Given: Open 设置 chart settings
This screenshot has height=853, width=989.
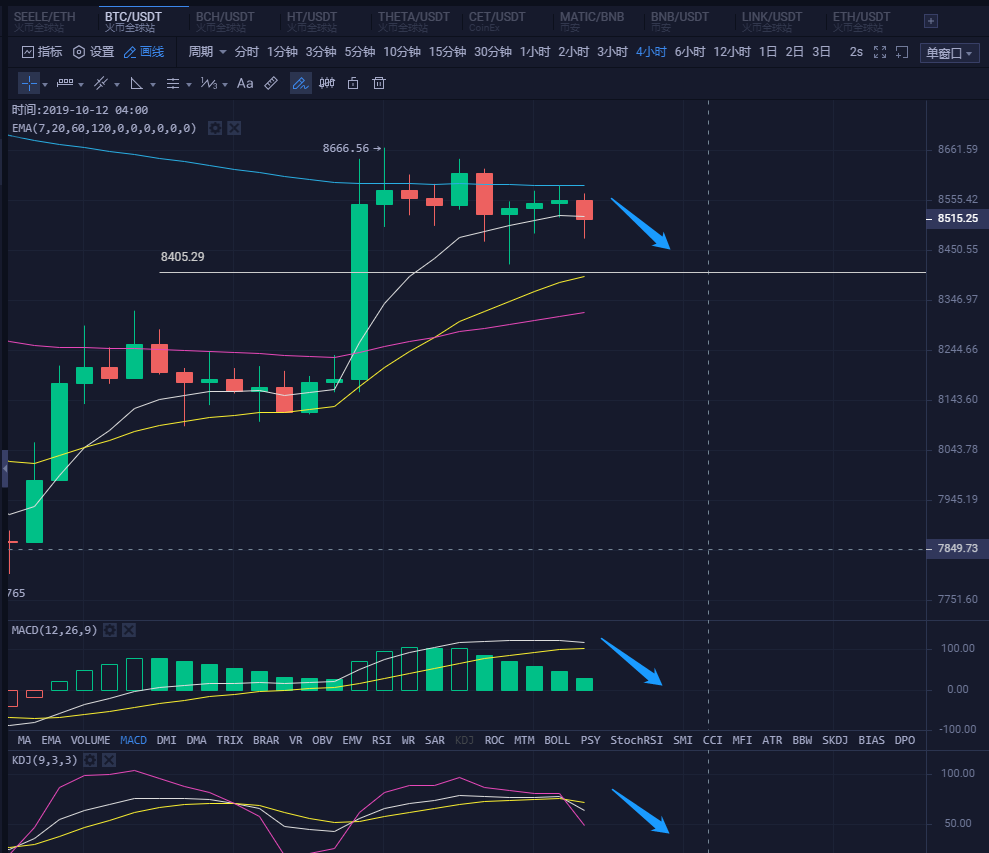Looking at the screenshot, I should [93, 52].
